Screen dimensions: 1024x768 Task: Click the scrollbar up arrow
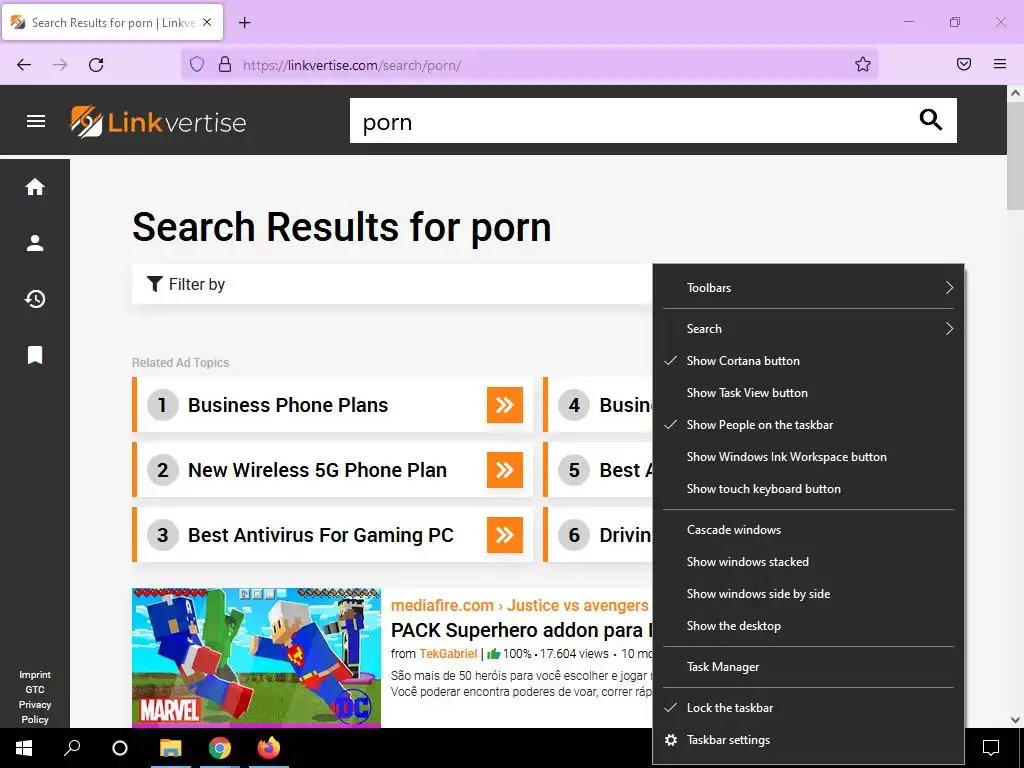click(1015, 93)
